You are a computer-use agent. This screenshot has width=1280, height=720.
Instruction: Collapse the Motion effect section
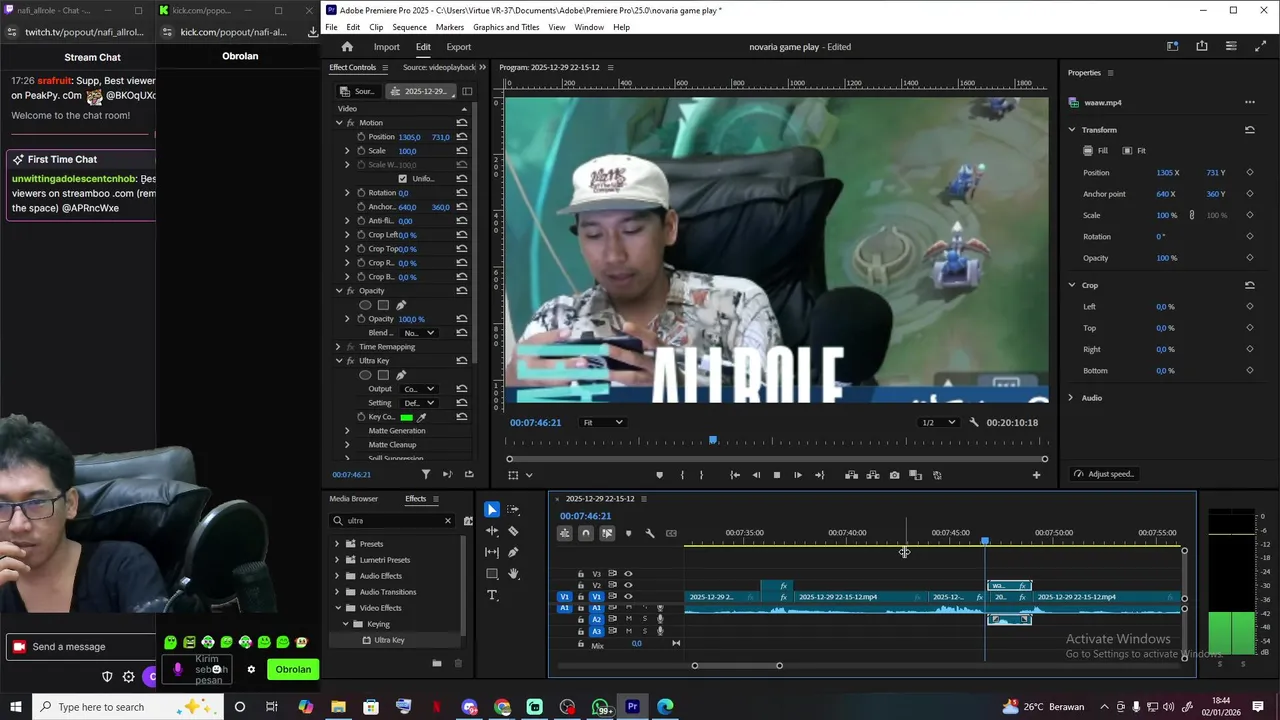tap(339, 123)
